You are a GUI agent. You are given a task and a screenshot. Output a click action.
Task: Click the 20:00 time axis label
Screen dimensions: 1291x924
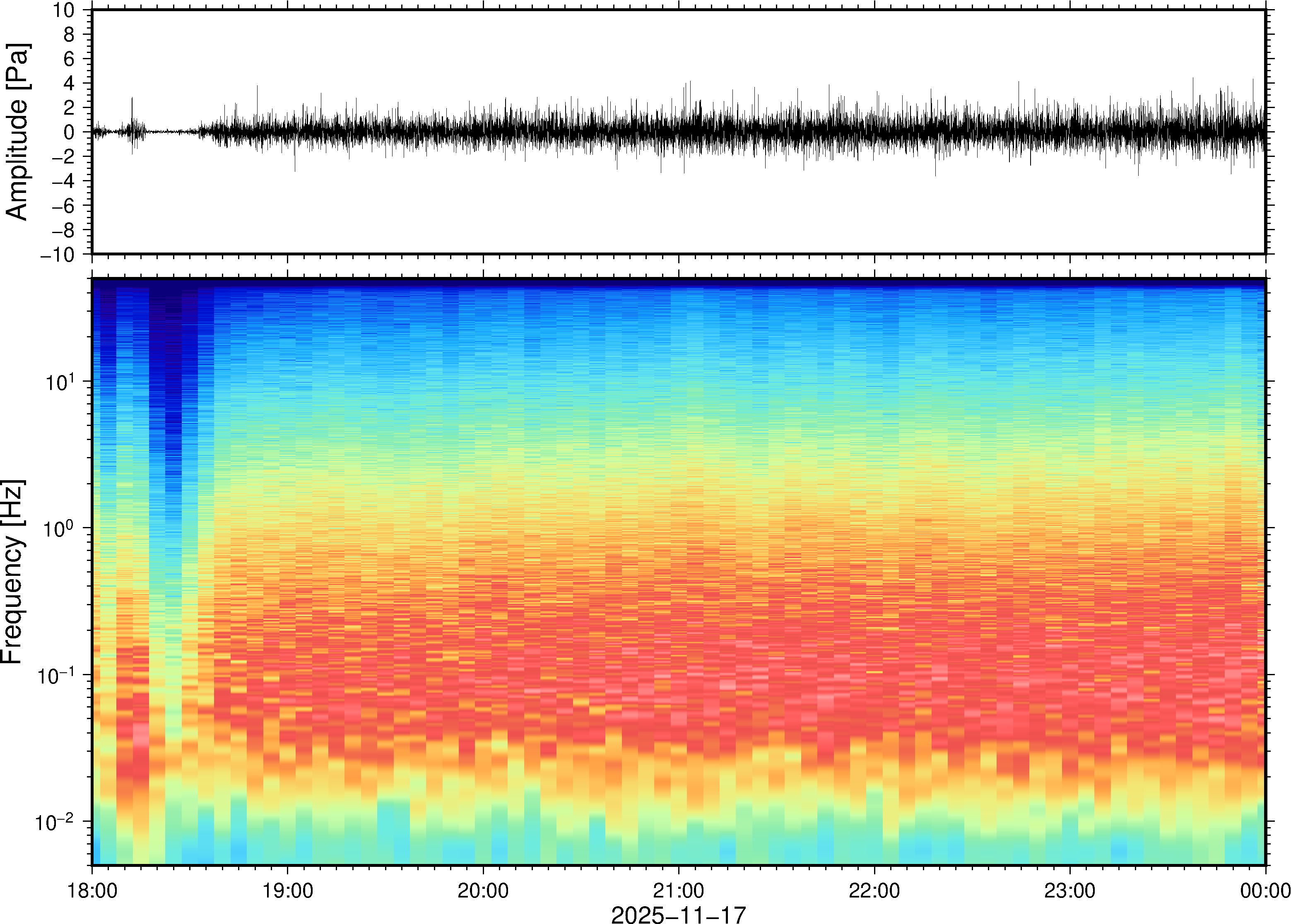tap(483, 890)
